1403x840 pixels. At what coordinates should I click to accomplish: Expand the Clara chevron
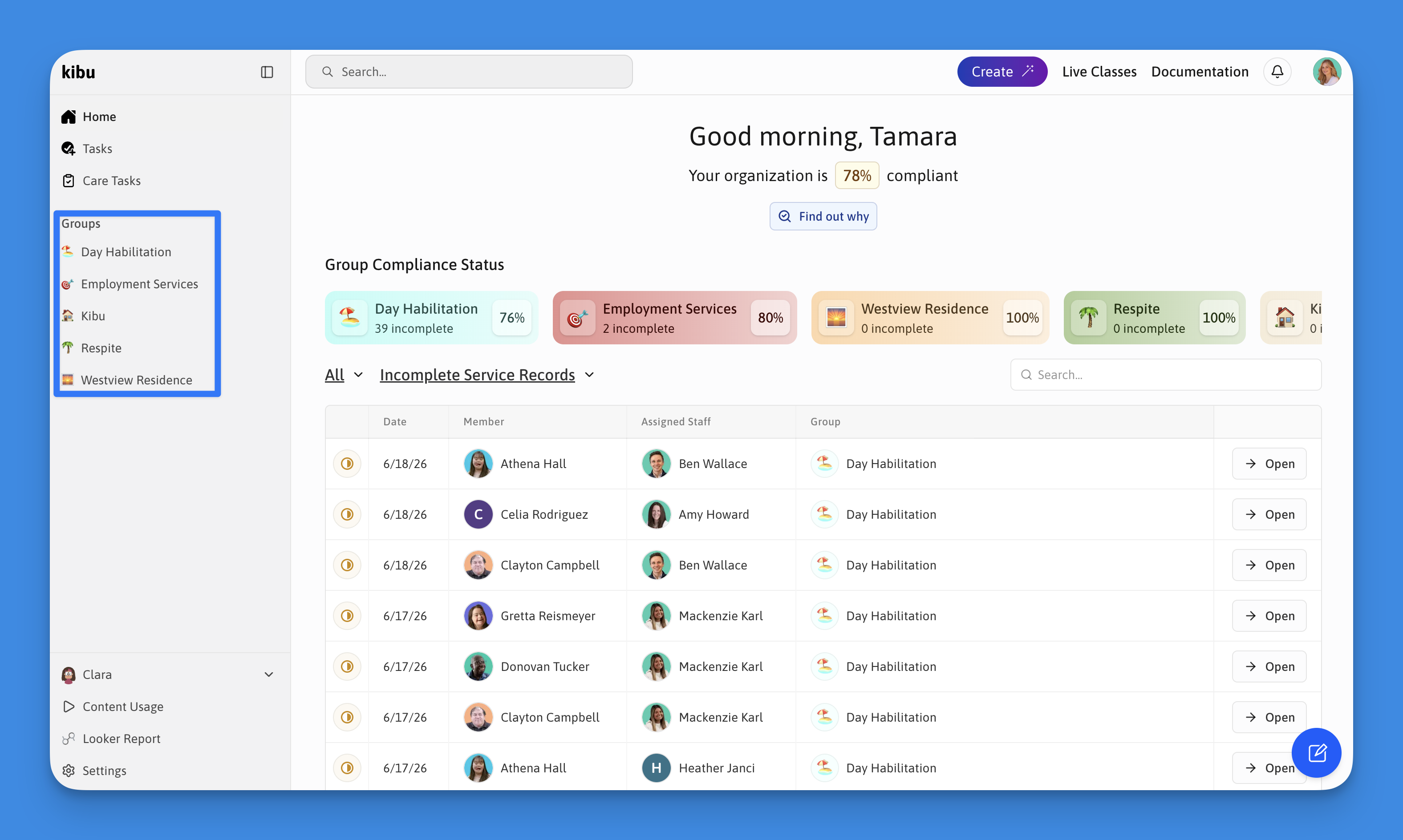pyautogui.click(x=268, y=674)
